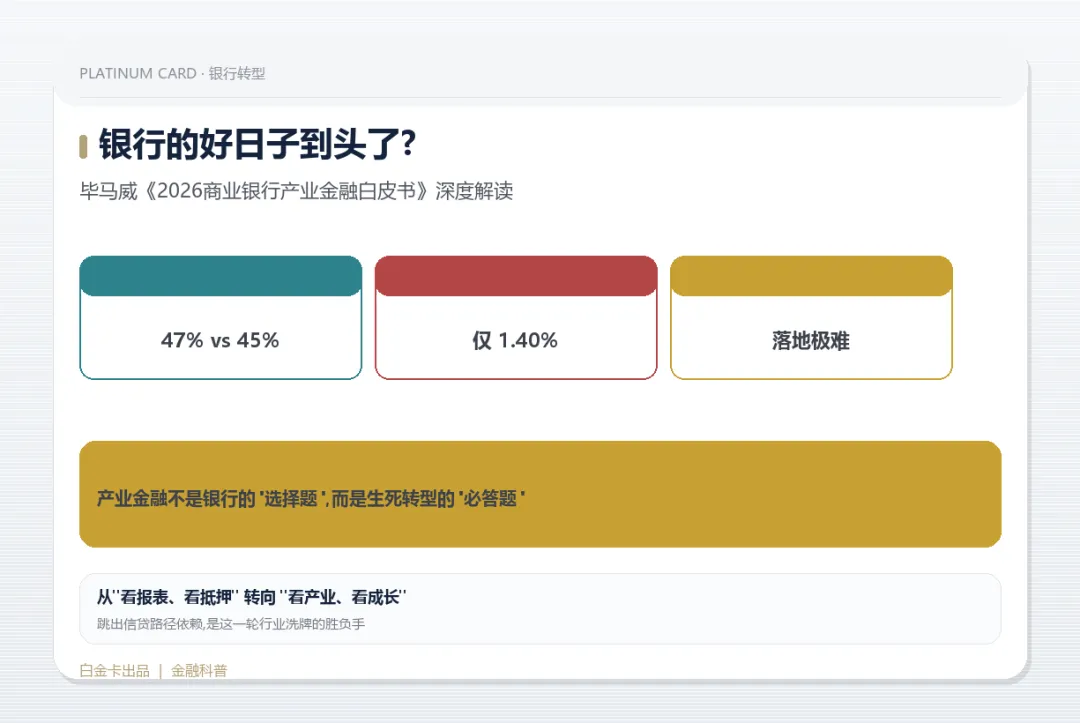This screenshot has width=1080, height=723.
Task: Open the 白金卡出品 footer link
Action: pos(114,671)
